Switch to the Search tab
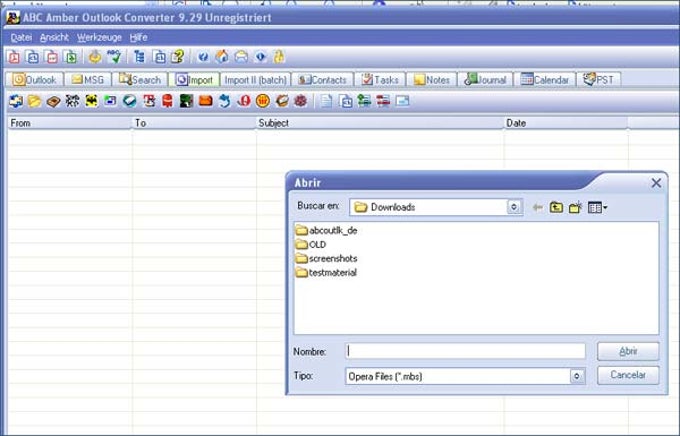Screen dimensions: 680x436 pyautogui.click(x=140, y=80)
